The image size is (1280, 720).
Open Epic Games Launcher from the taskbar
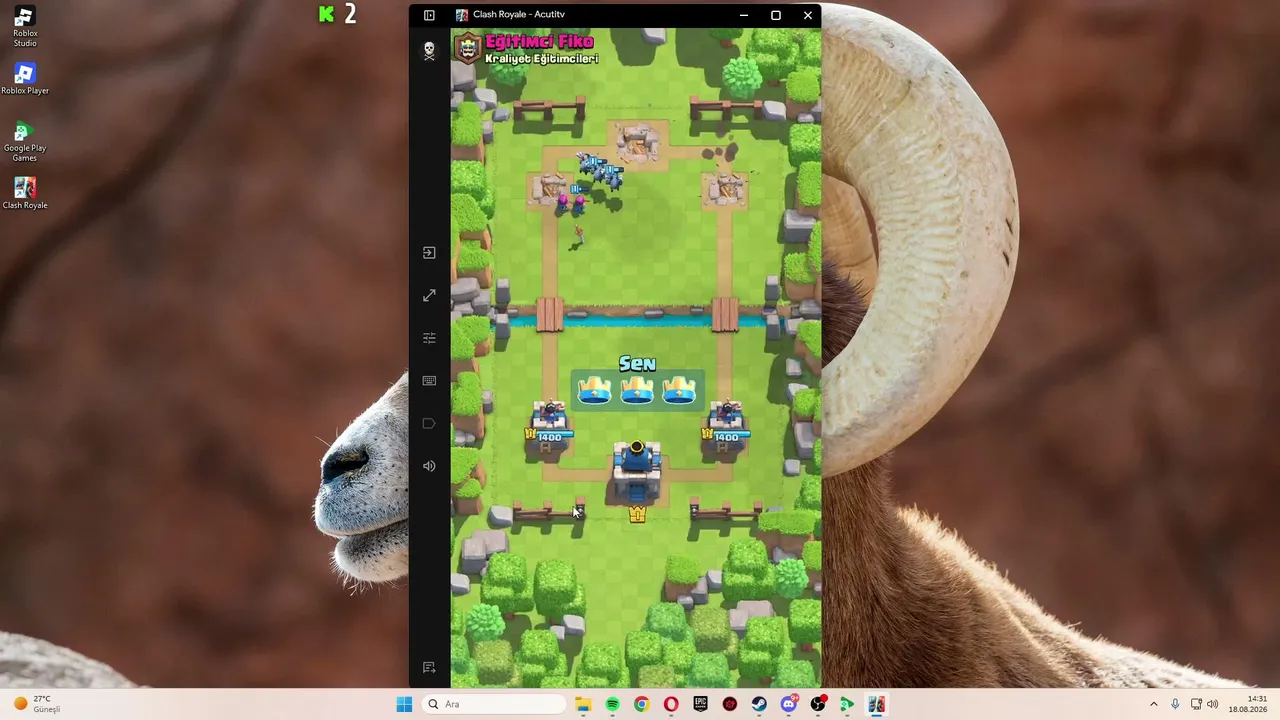[x=700, y=704]
